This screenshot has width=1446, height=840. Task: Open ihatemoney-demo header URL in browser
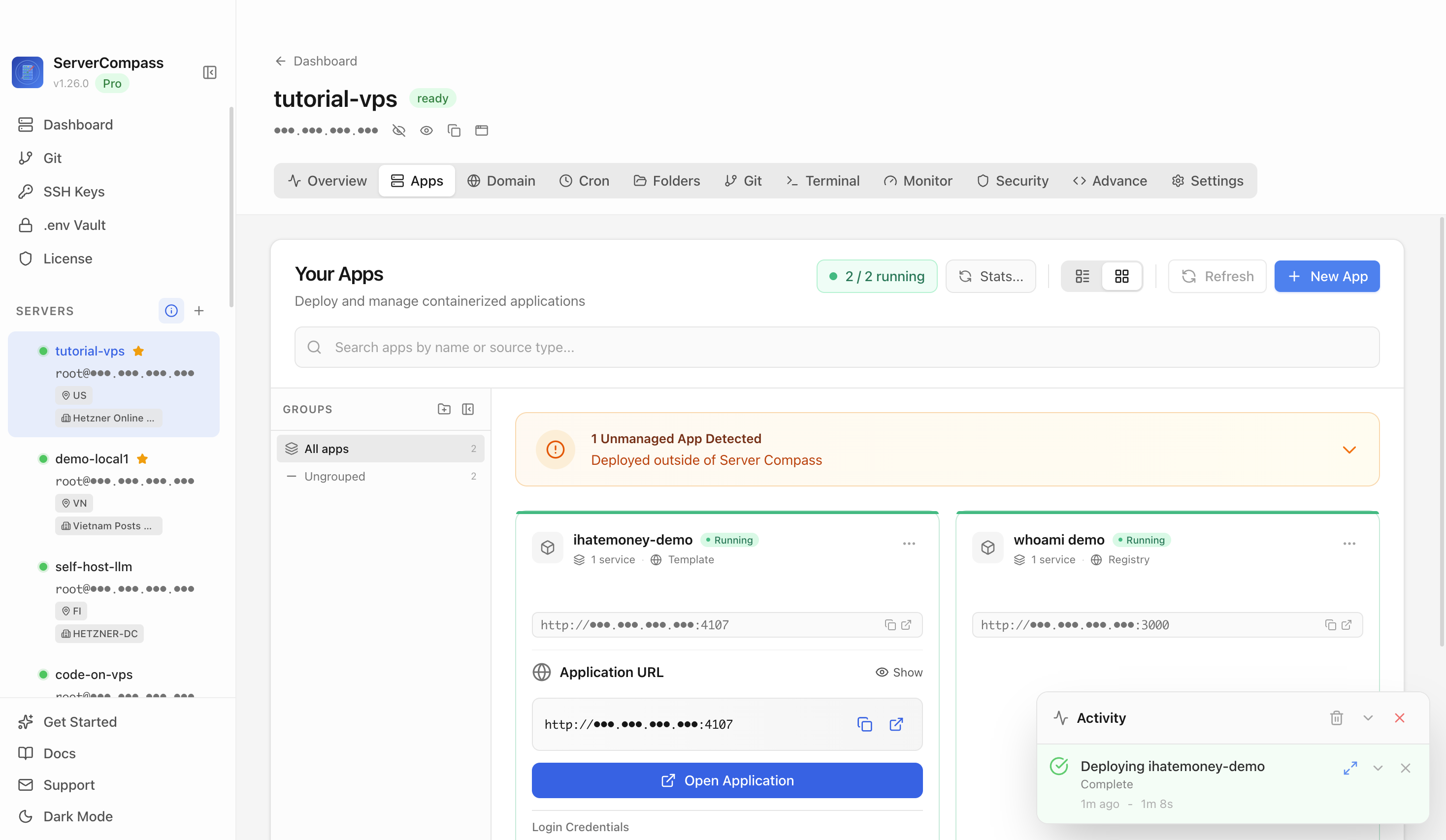[907, 625]
